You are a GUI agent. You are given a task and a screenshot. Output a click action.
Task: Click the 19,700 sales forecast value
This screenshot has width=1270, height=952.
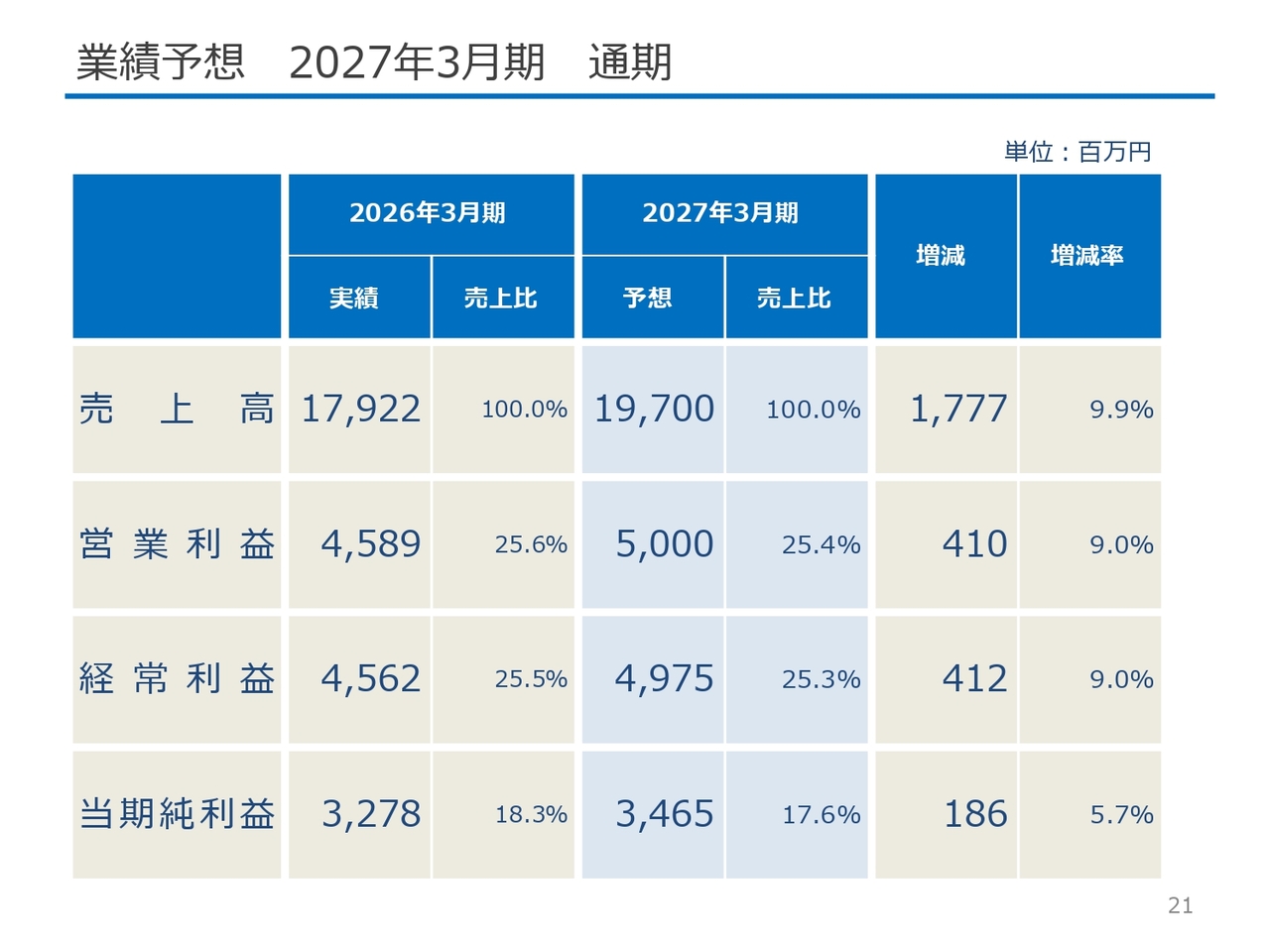654,409
